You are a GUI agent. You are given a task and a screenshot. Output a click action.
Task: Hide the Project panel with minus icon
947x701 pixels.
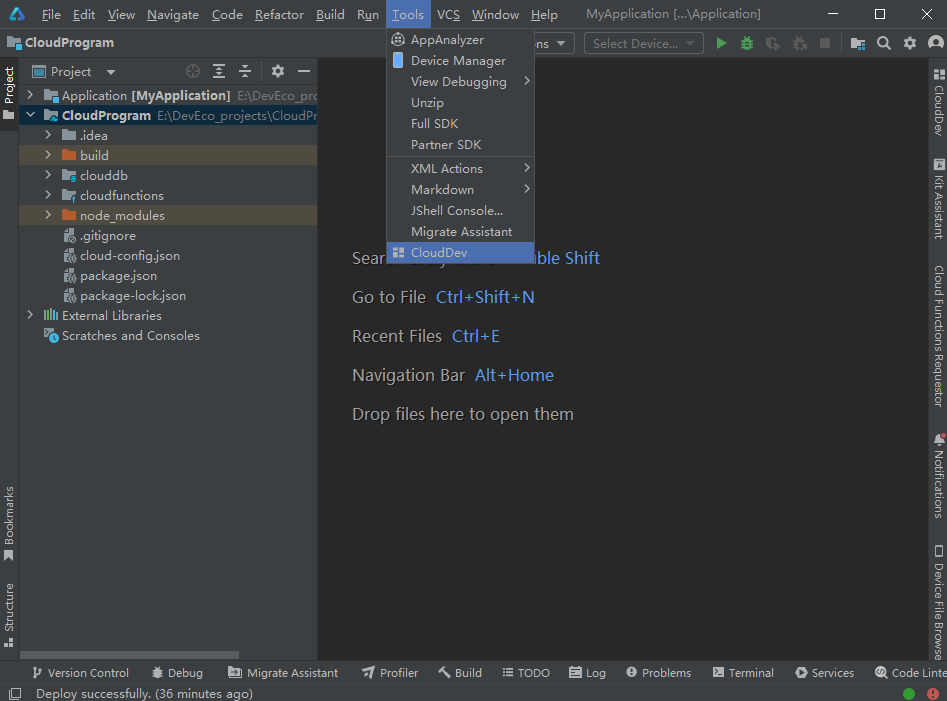304,72
